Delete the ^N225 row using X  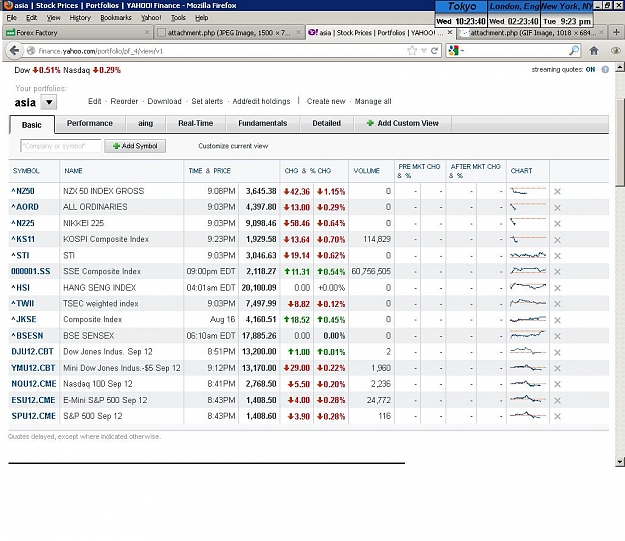[x=557, y=224]
